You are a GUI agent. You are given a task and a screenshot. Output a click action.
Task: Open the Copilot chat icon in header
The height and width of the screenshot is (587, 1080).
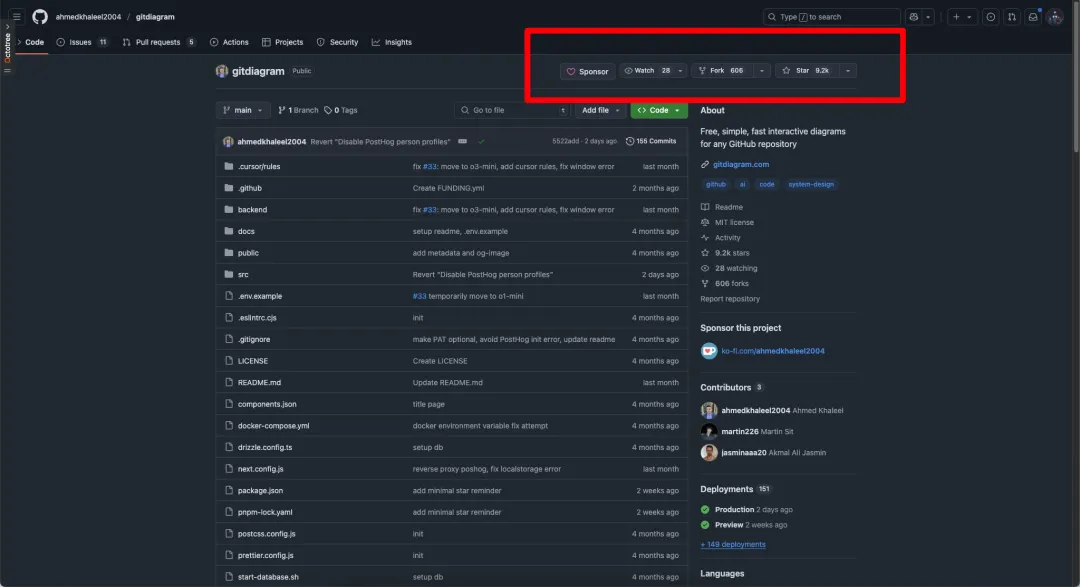coord(913,17)
